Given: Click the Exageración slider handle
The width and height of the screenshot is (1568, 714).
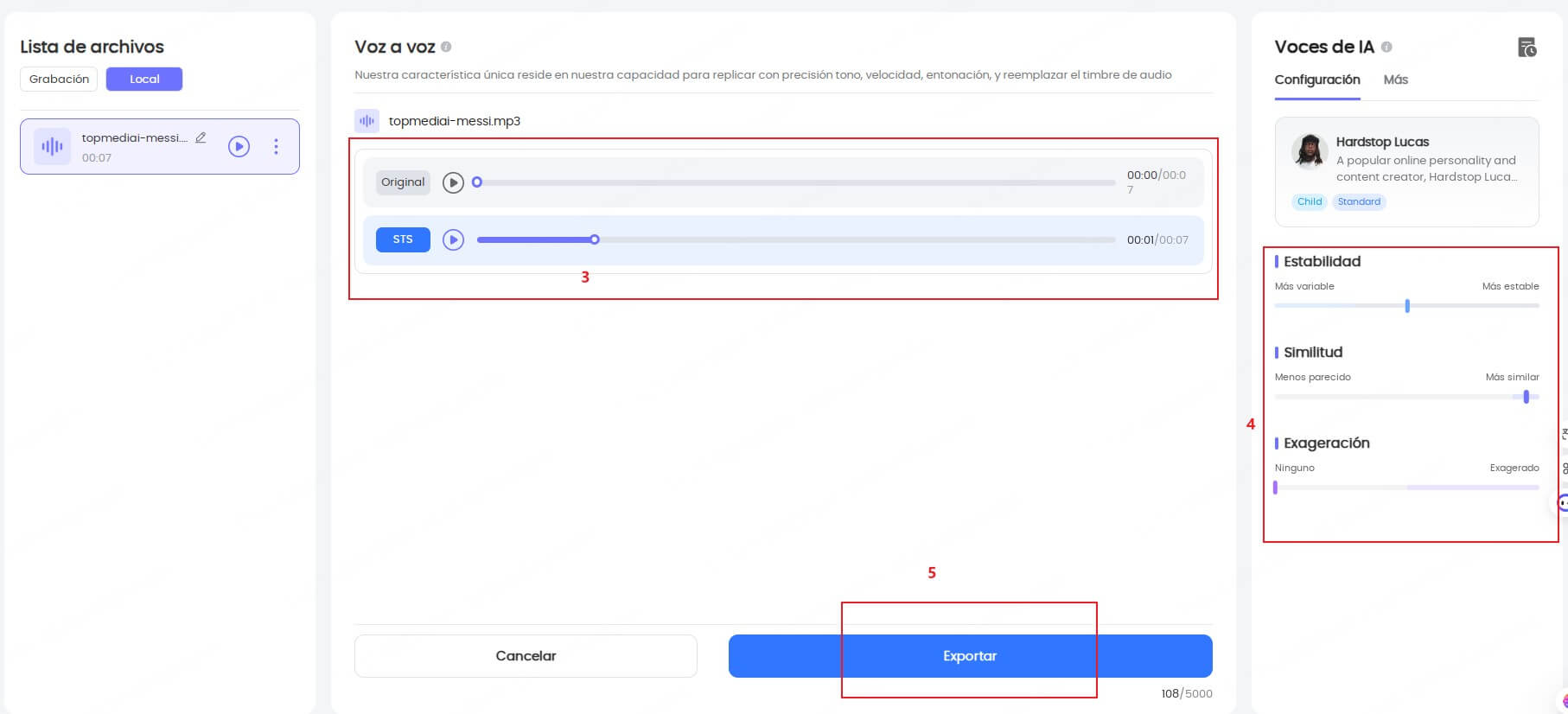Looking at the screenshot, I should [x=1276, y=488].
